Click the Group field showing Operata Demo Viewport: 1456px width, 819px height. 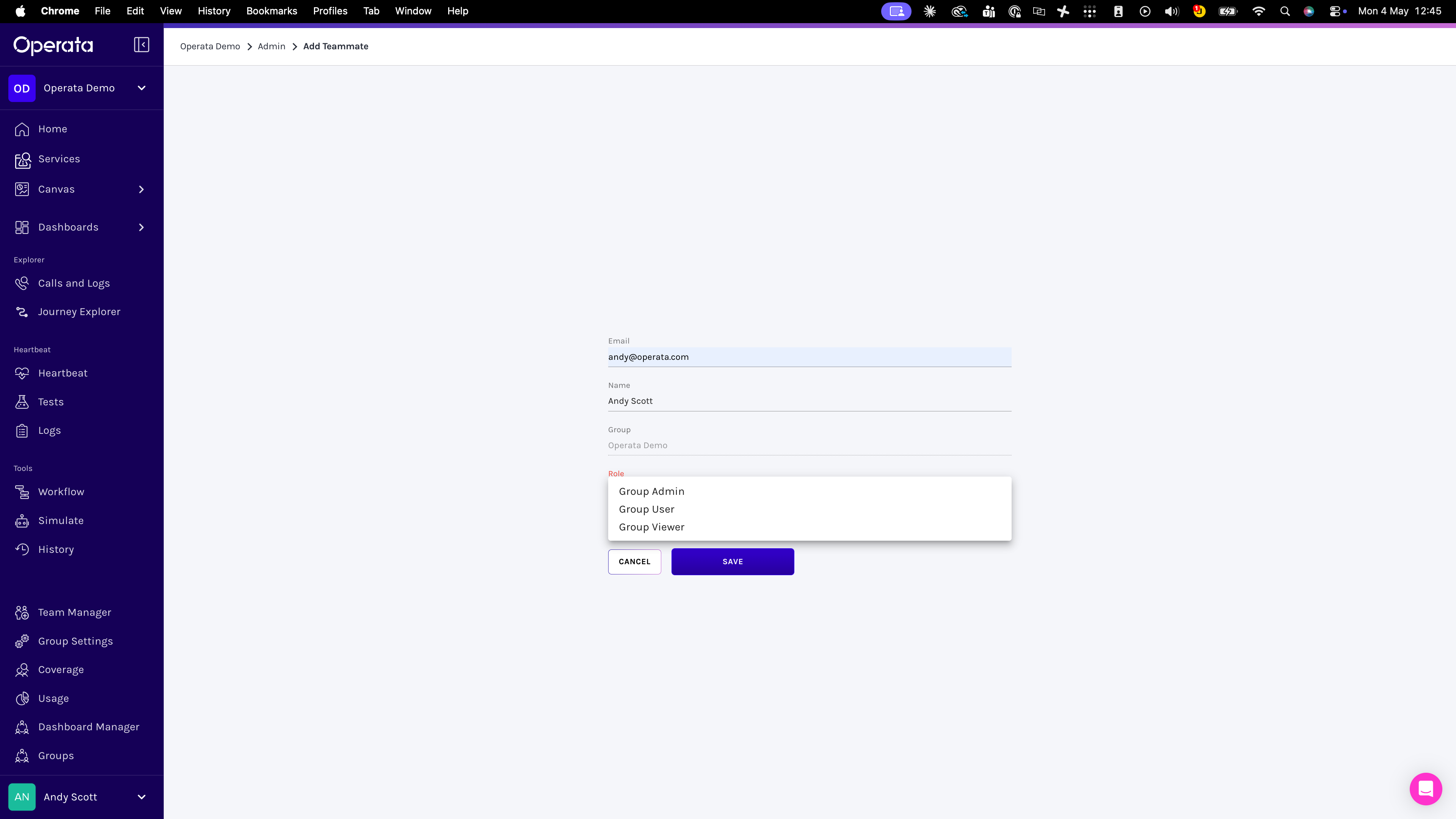coord(810,446)
